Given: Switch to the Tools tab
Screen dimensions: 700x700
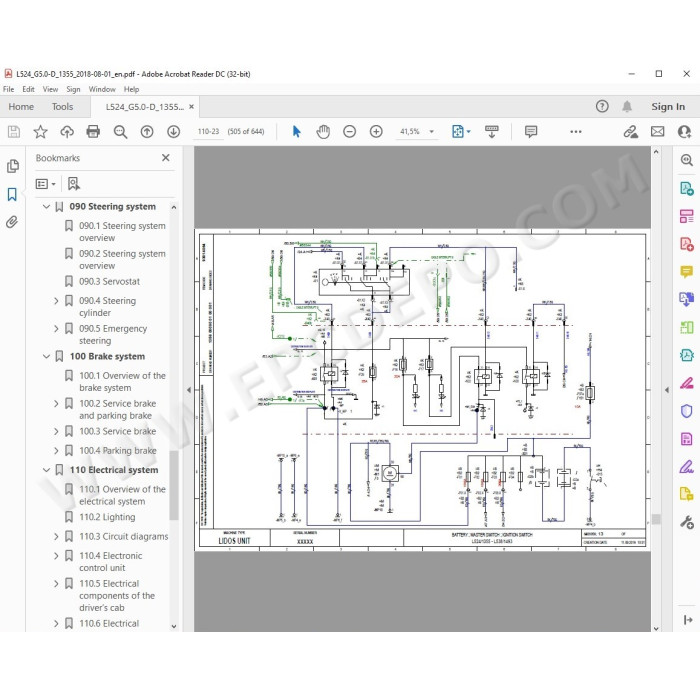Looking at the screenshot, I should tap(62, 107).
